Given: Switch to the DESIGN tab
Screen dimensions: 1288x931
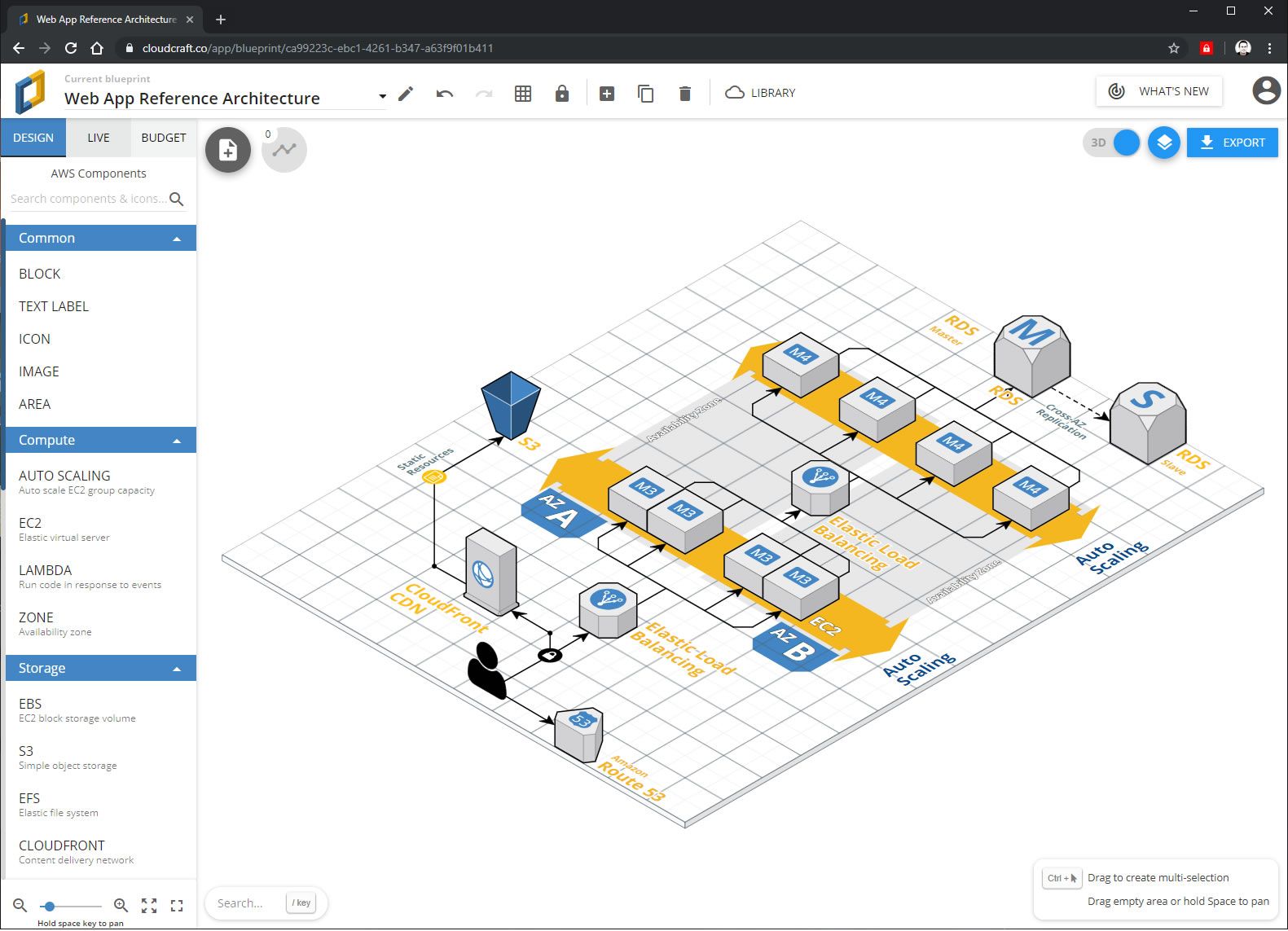Looking at the screenshot, I should (x=33, y=138).
